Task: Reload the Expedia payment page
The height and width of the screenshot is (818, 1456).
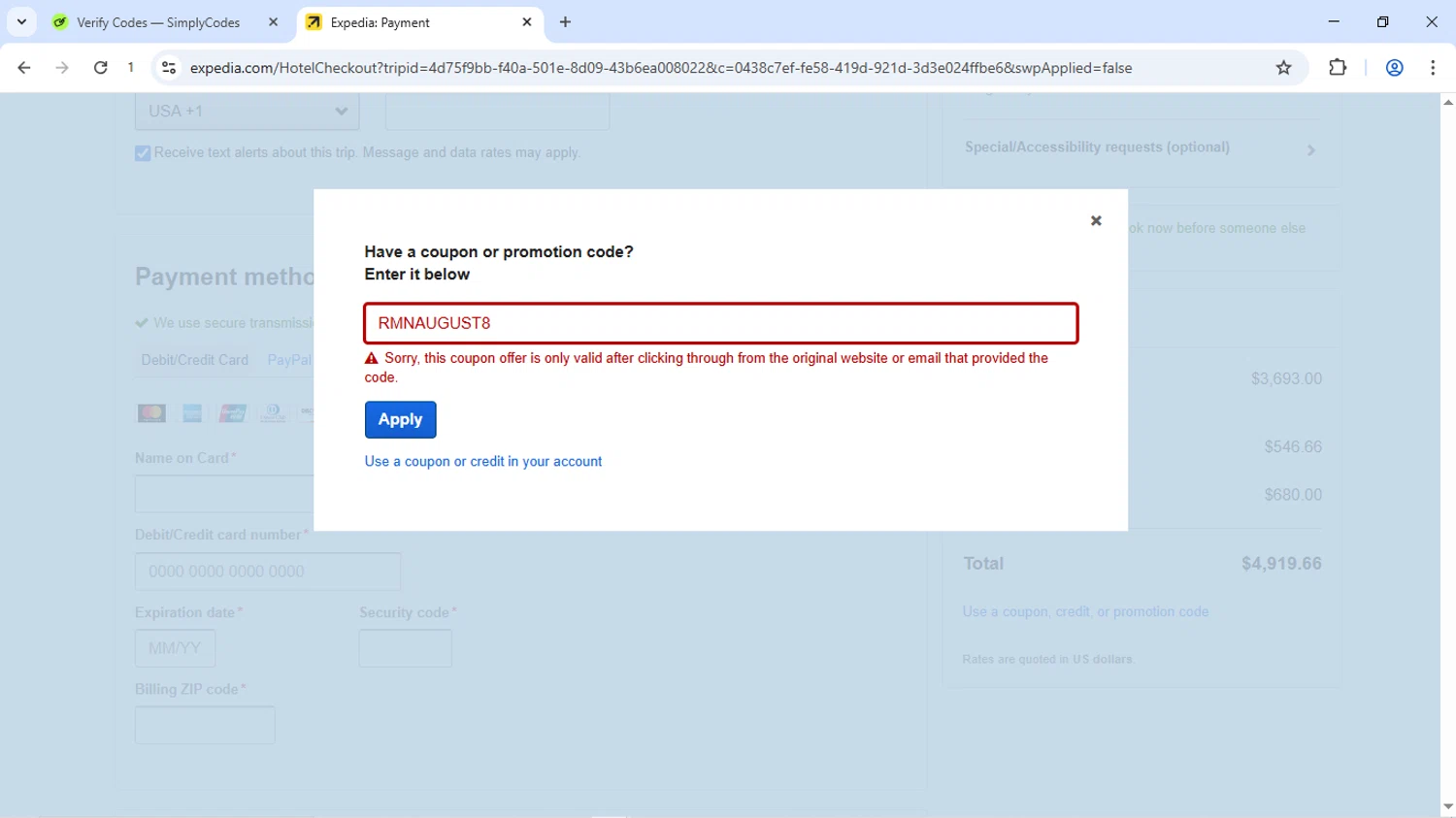Action: [x=100, y=68]
